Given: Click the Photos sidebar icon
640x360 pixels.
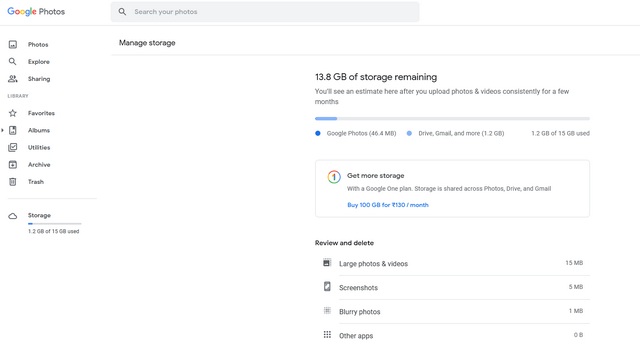Looking at the screenshot, I should [13, 44].
